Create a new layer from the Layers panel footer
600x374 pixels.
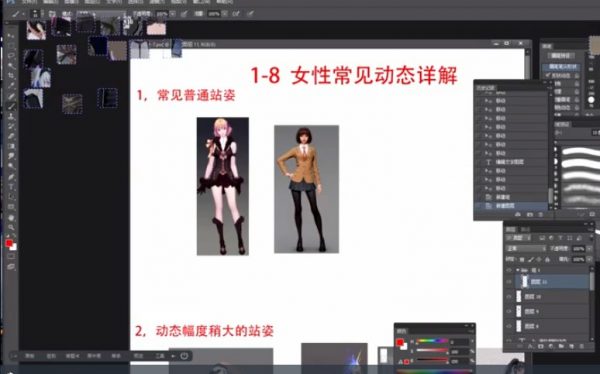point(571,346)
